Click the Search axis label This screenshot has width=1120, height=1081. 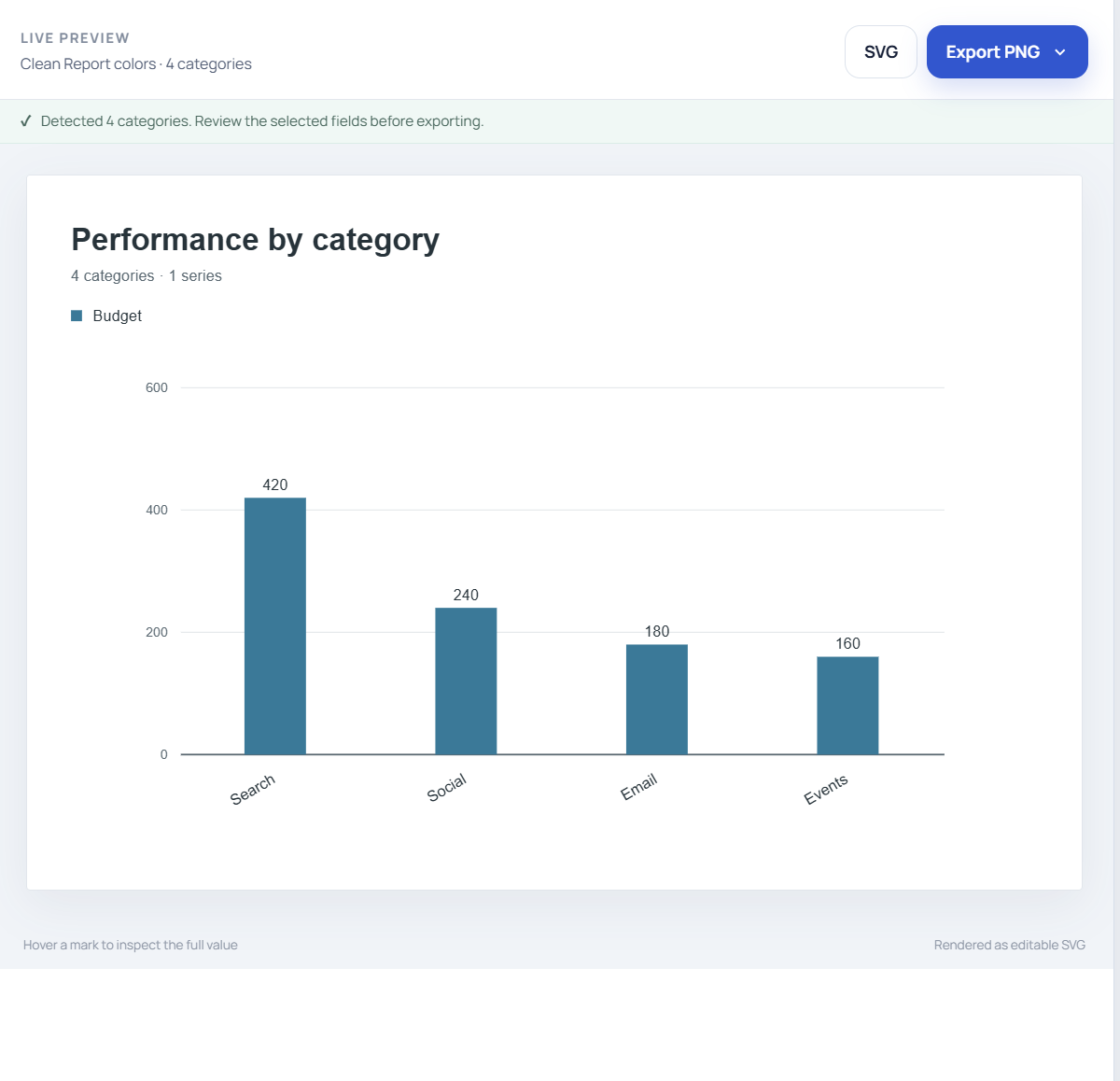[253, 790]
